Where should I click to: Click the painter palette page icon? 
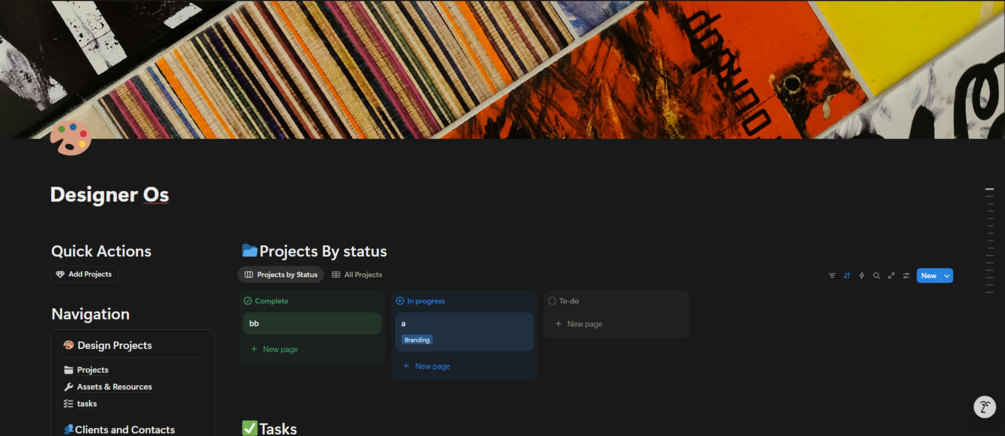tap(71, 137)
